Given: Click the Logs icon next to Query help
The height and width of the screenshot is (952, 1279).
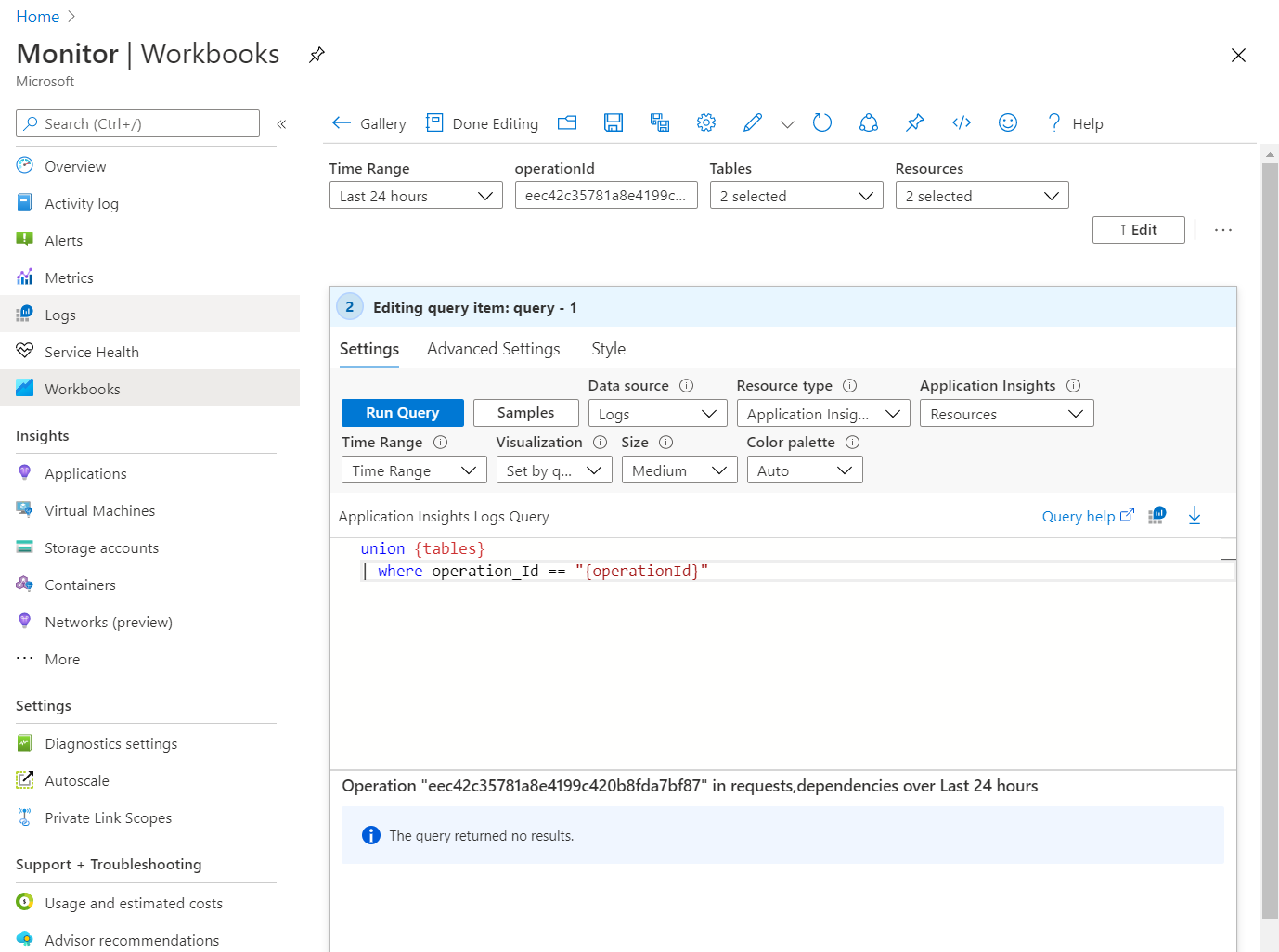Looking at the screenshot, I should tap(1156, 516).
